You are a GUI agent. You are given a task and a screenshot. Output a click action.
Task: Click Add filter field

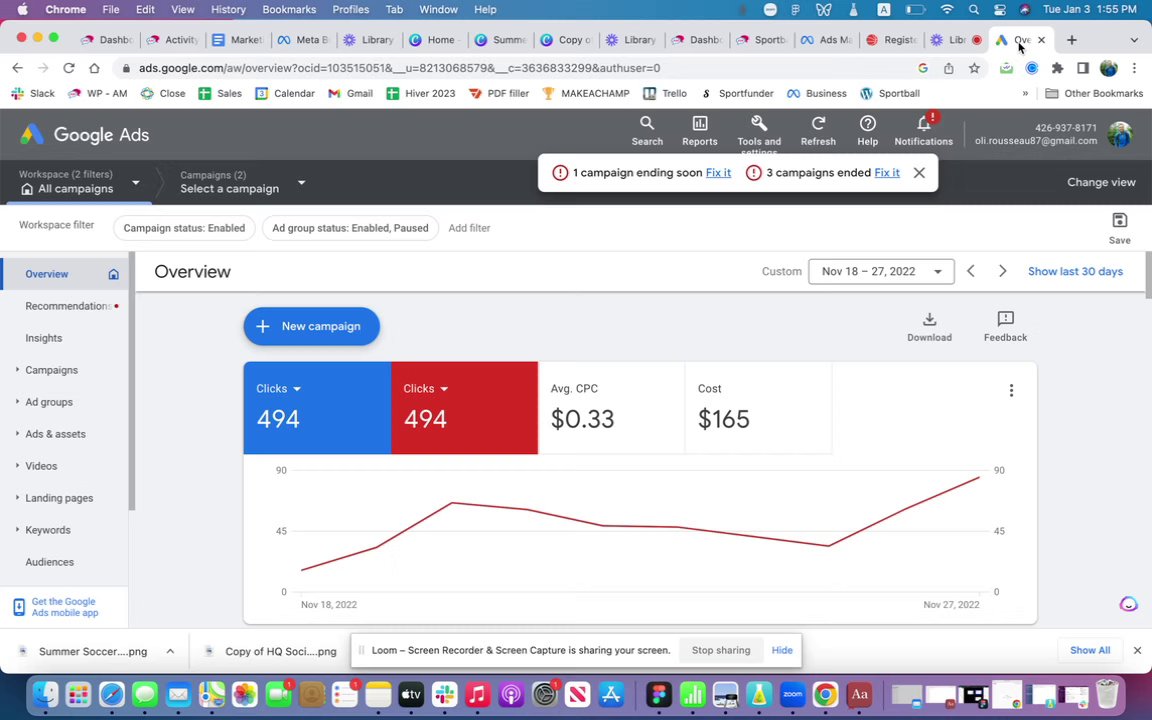(x=469, y=228)
